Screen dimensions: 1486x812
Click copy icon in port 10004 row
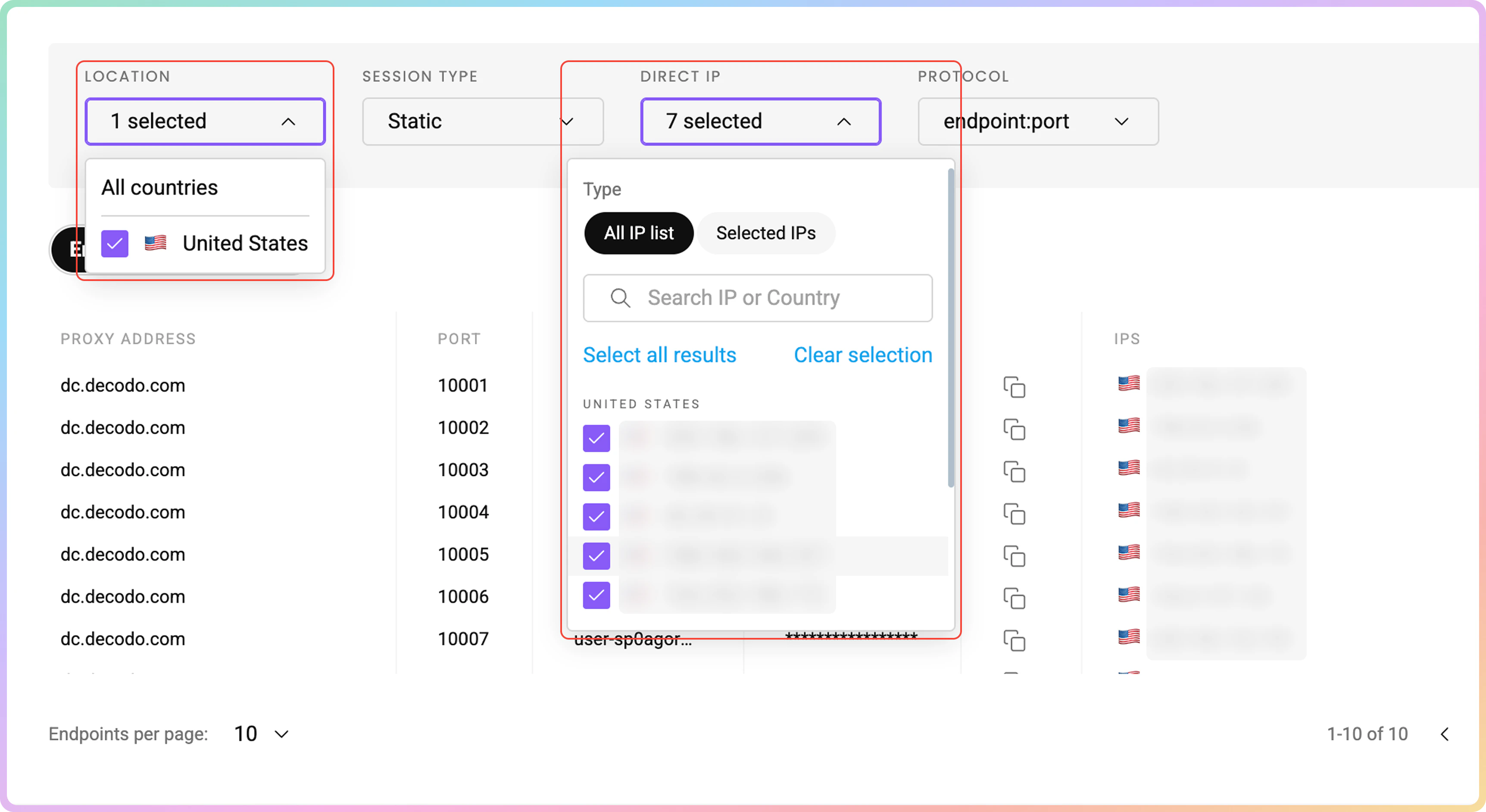coord(1014,513)
